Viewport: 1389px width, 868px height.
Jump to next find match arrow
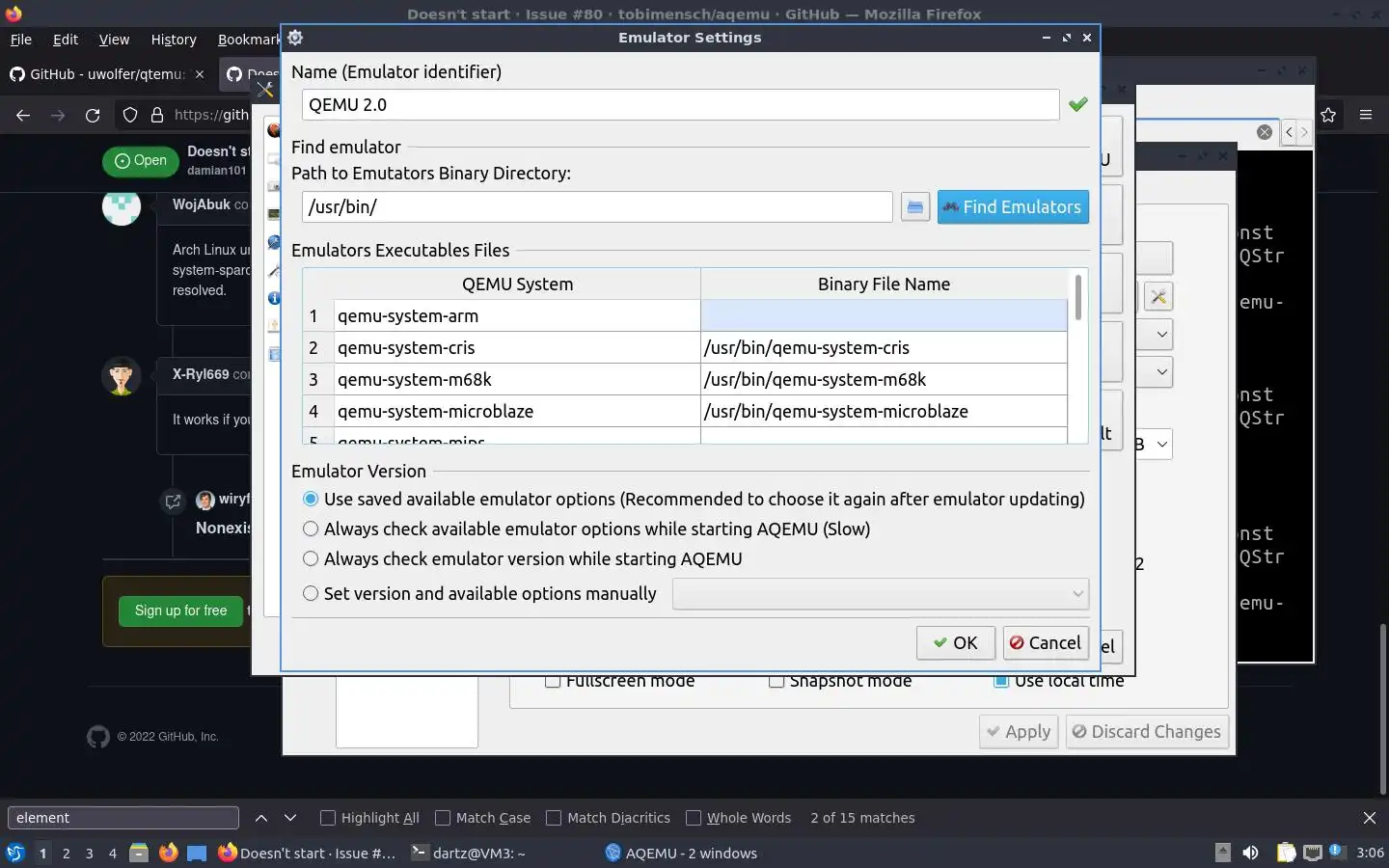click(290, 818)
